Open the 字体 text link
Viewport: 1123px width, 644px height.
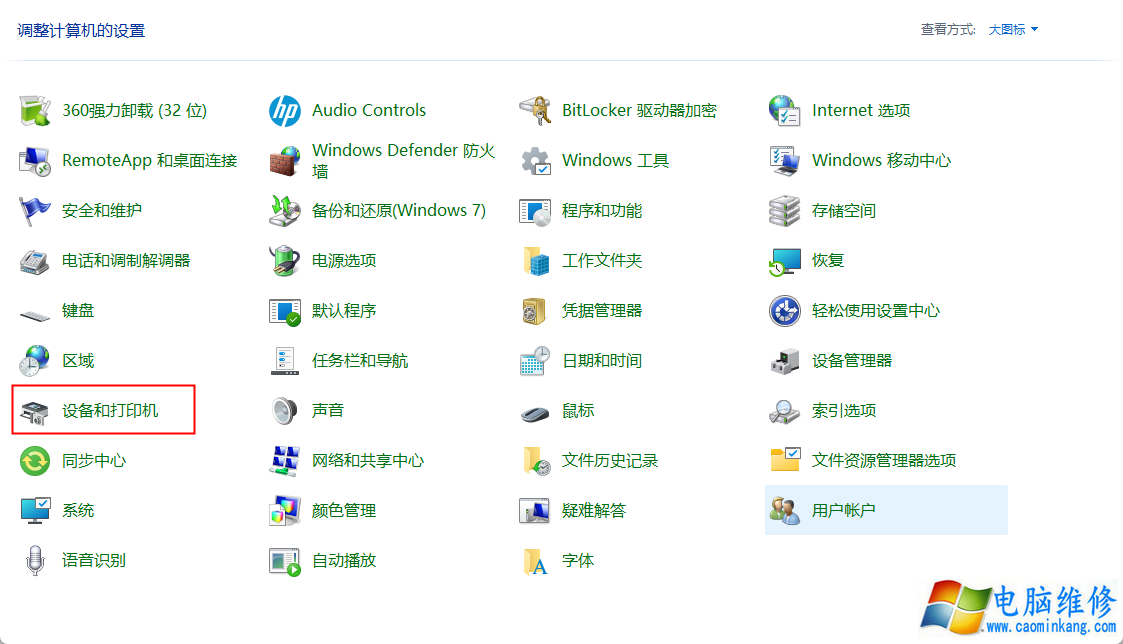(578, 561)
